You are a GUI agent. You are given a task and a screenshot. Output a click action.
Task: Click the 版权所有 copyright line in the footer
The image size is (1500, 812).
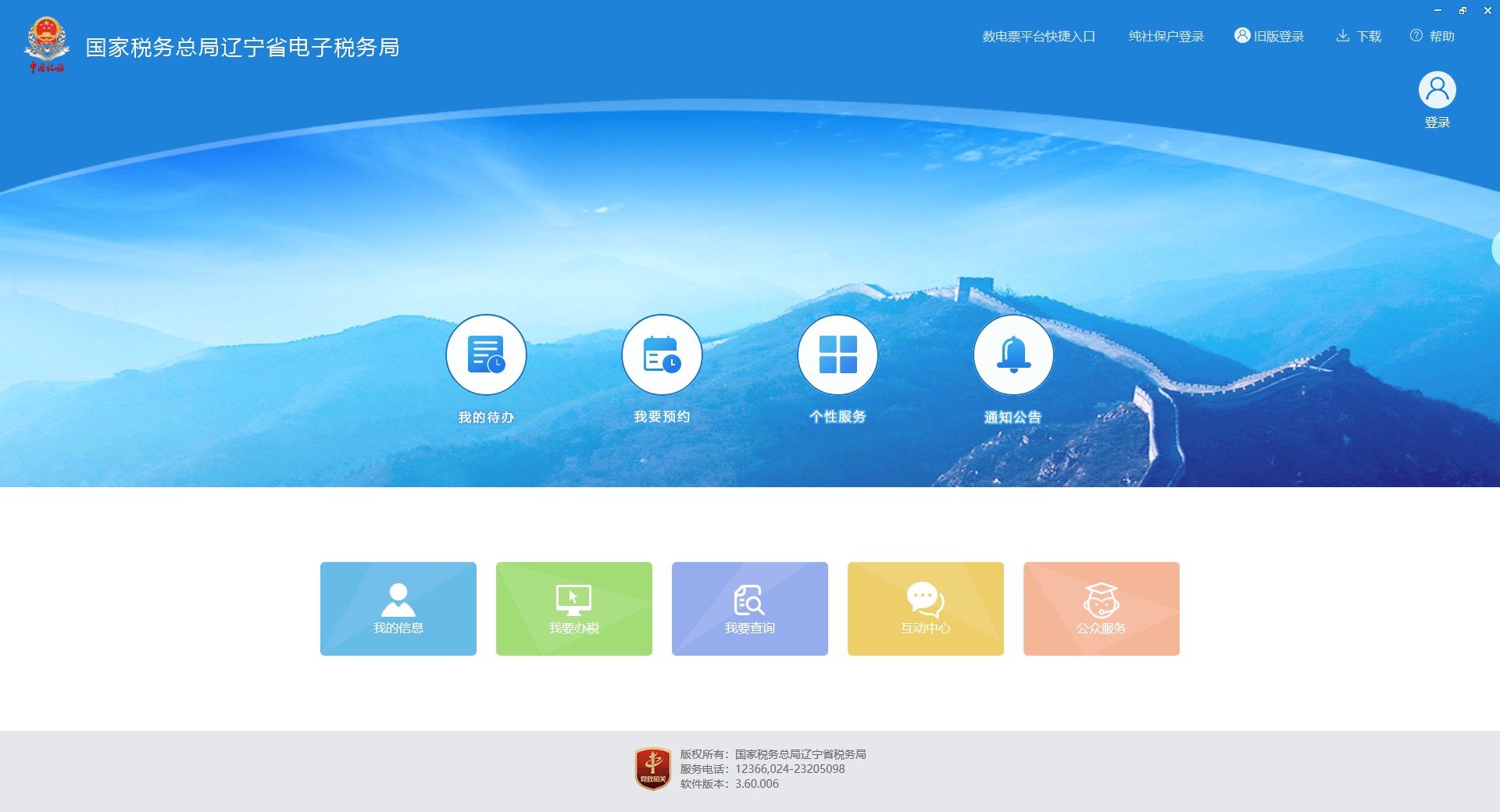773,754
